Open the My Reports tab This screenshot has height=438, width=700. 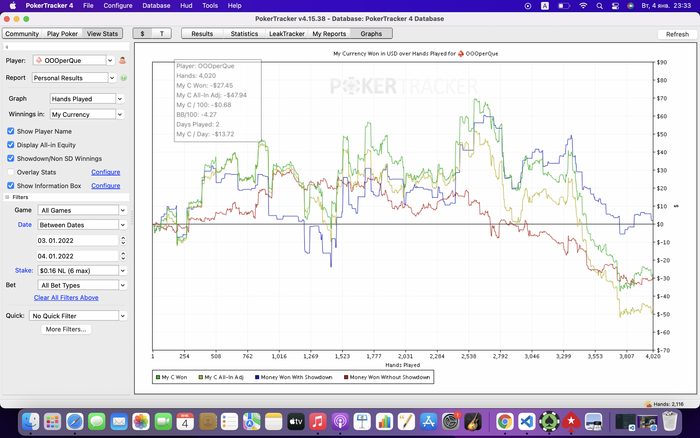click(329, 33)
